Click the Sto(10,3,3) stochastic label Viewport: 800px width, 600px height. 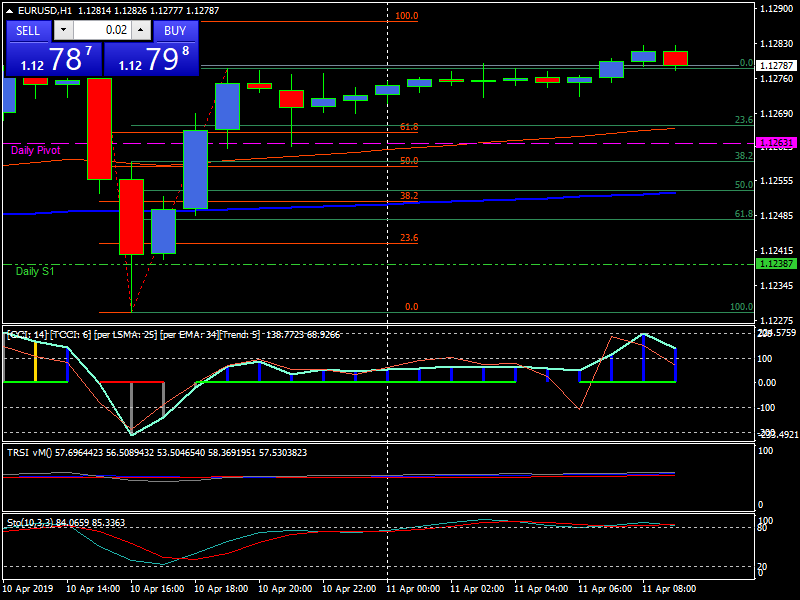66,522
